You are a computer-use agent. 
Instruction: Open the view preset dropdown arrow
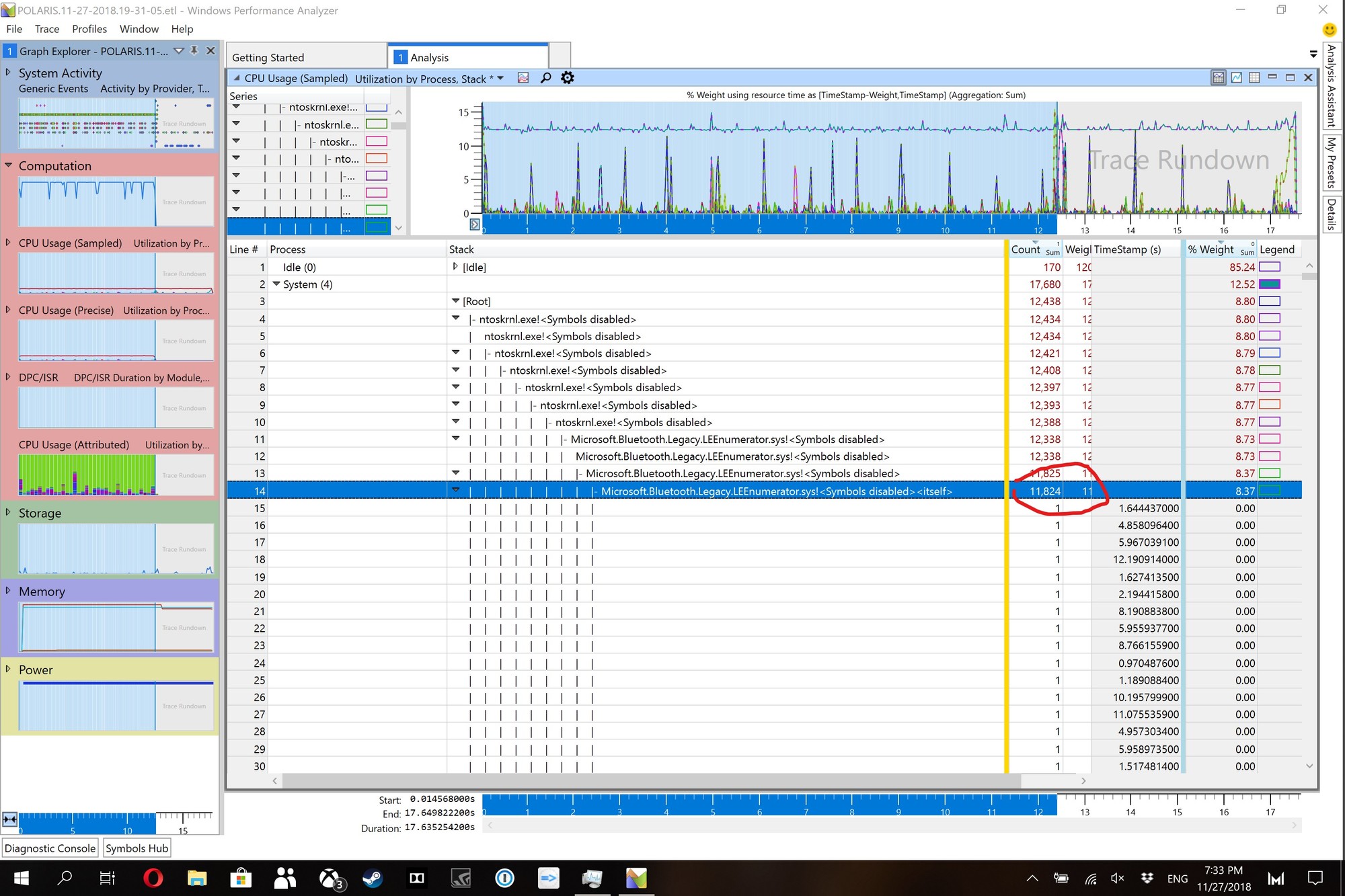500,79
